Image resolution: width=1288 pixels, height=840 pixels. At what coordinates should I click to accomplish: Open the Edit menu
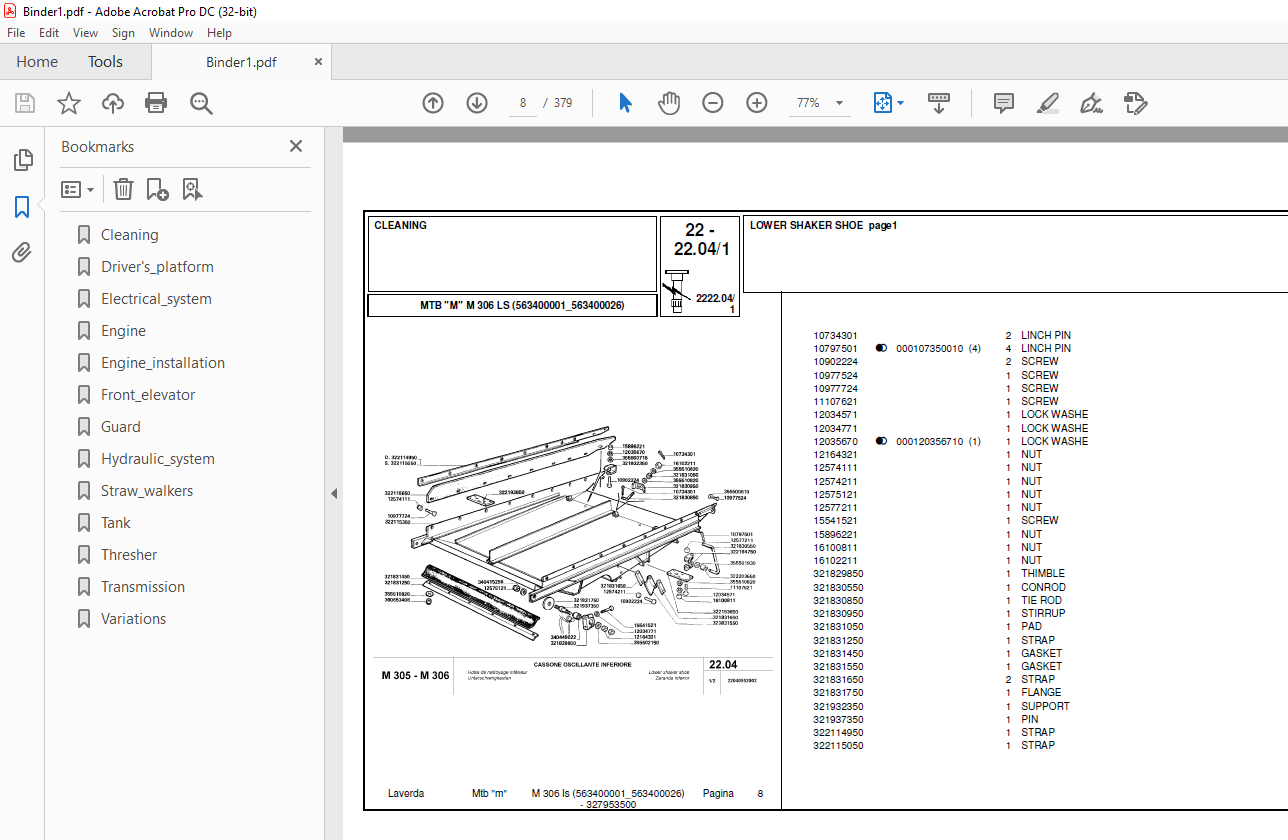click(49, 33)
